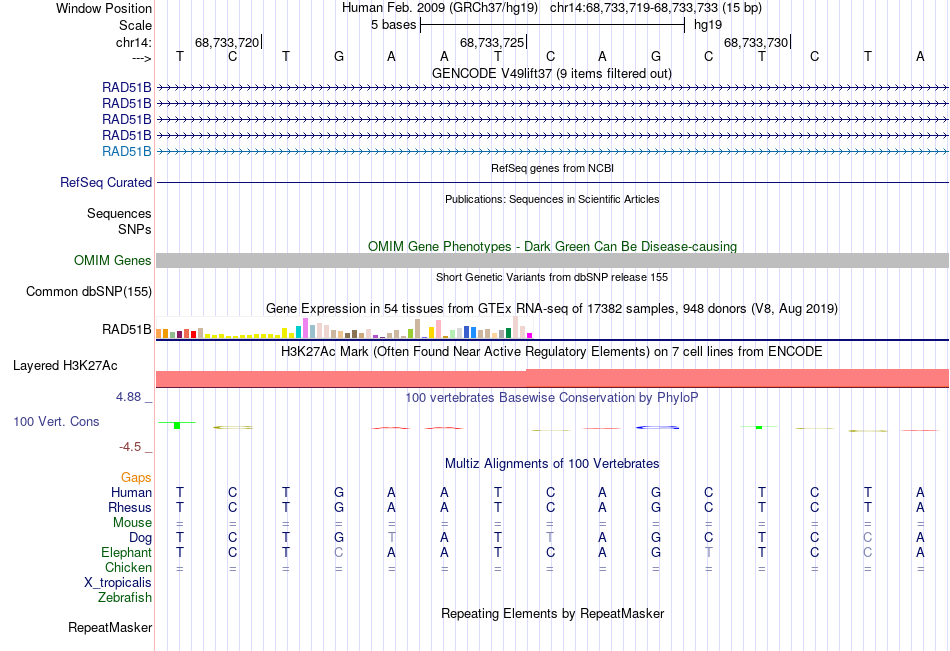
Task: Select the topmost RAD51B GENCODE transcript label
Action: (127, 87)
